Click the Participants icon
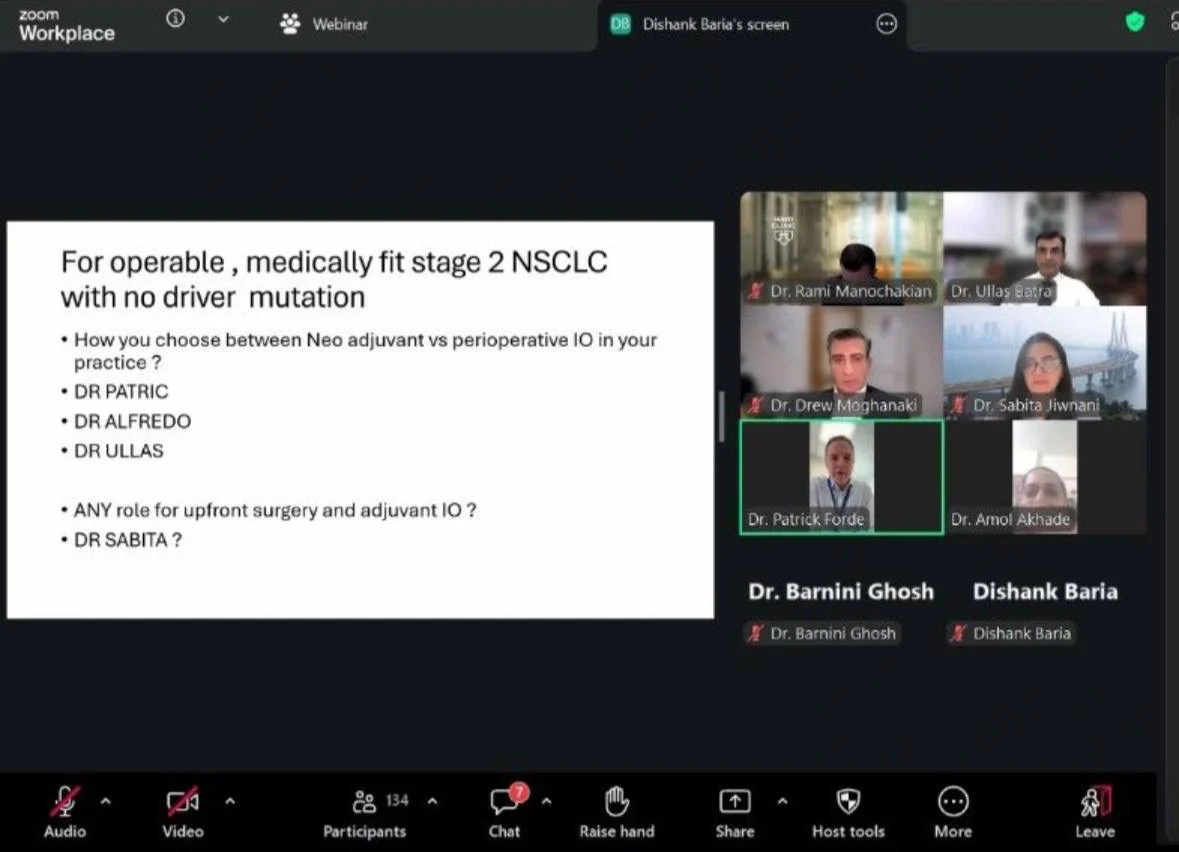The height and width of the screenshot is (852, 1179). [365, 802]
